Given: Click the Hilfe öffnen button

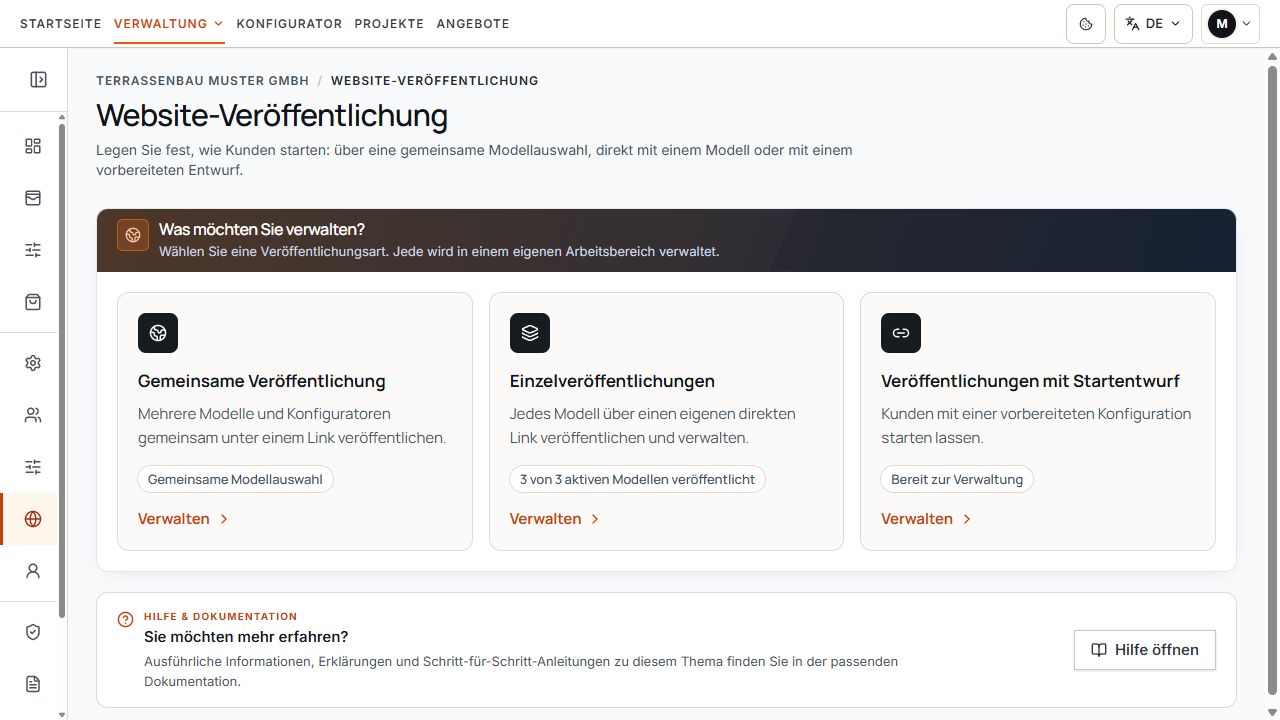Looking at the screenshot, I should click(1145, 650).
